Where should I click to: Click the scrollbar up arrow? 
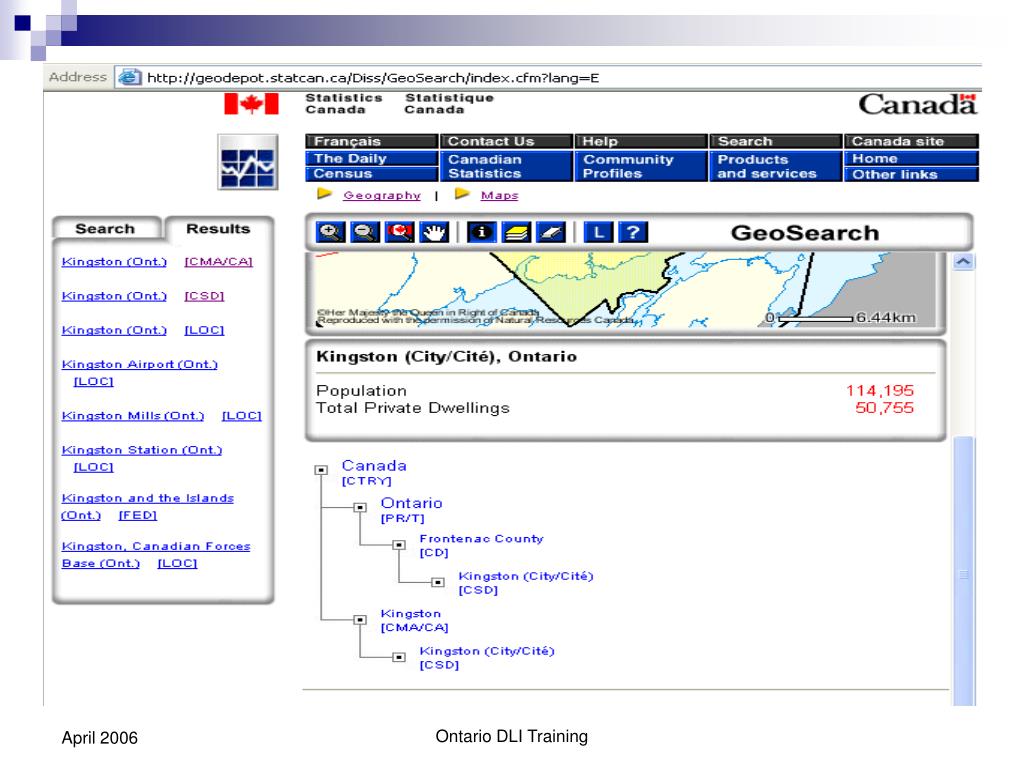coord(963,262)
